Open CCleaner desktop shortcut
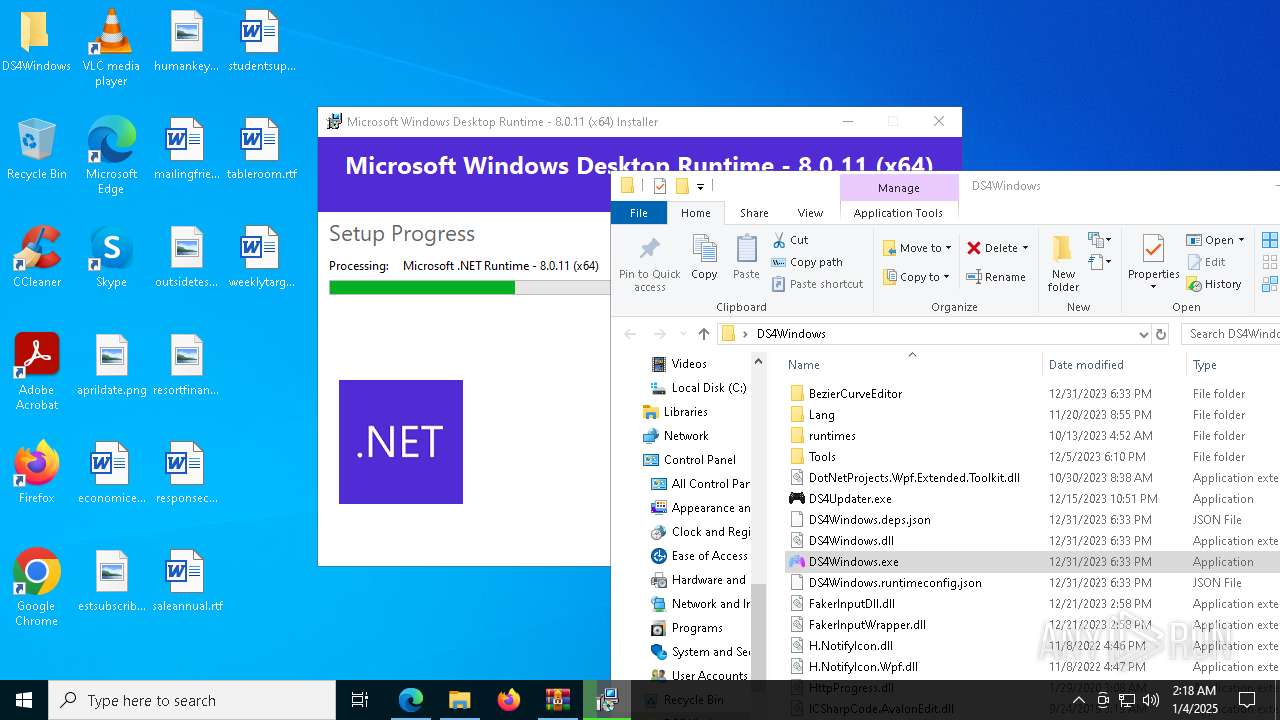Viewport: 1280px width, 720px height. (x=36, y=257)
